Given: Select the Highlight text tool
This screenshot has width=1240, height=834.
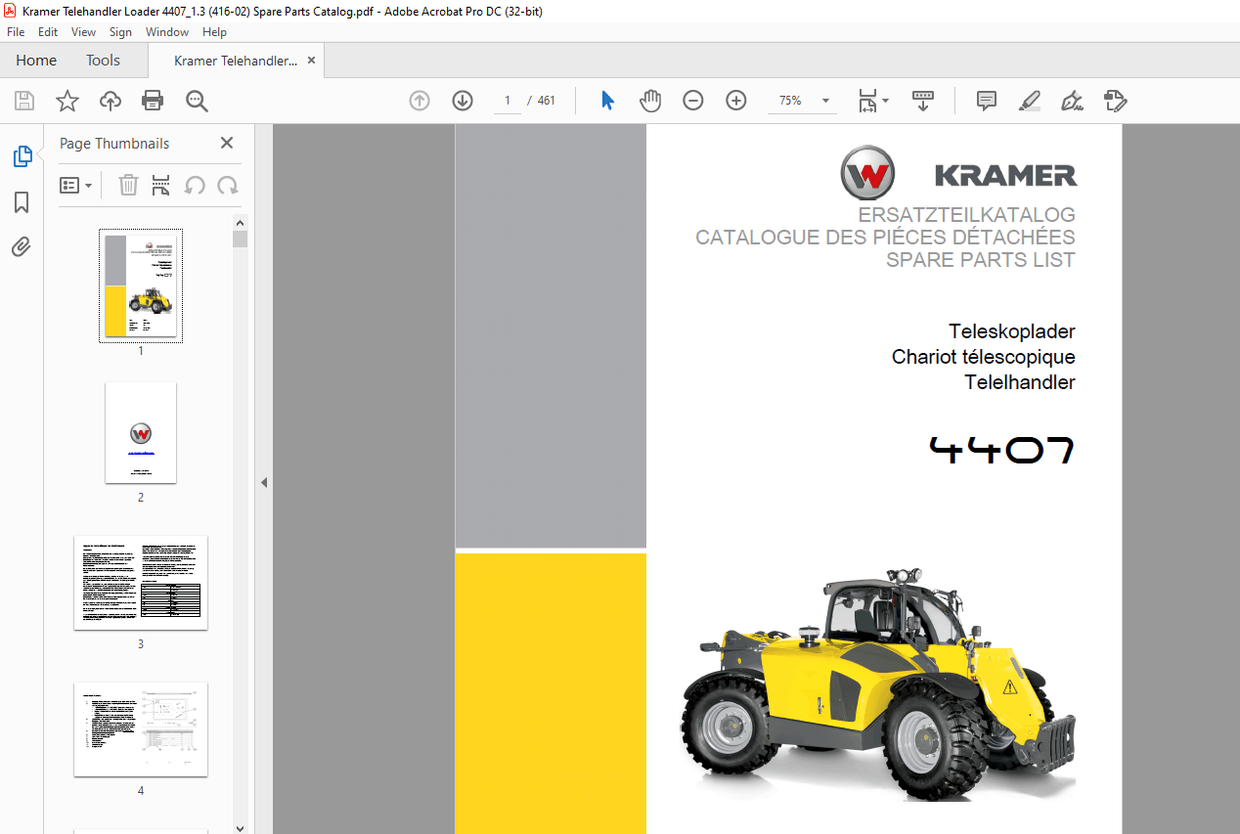Looking at the screenshot, I should coord(1029,100).
